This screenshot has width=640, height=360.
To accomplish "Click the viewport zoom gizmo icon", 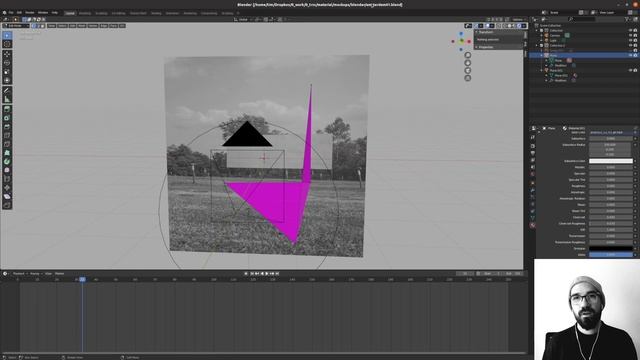I will 468,55.
